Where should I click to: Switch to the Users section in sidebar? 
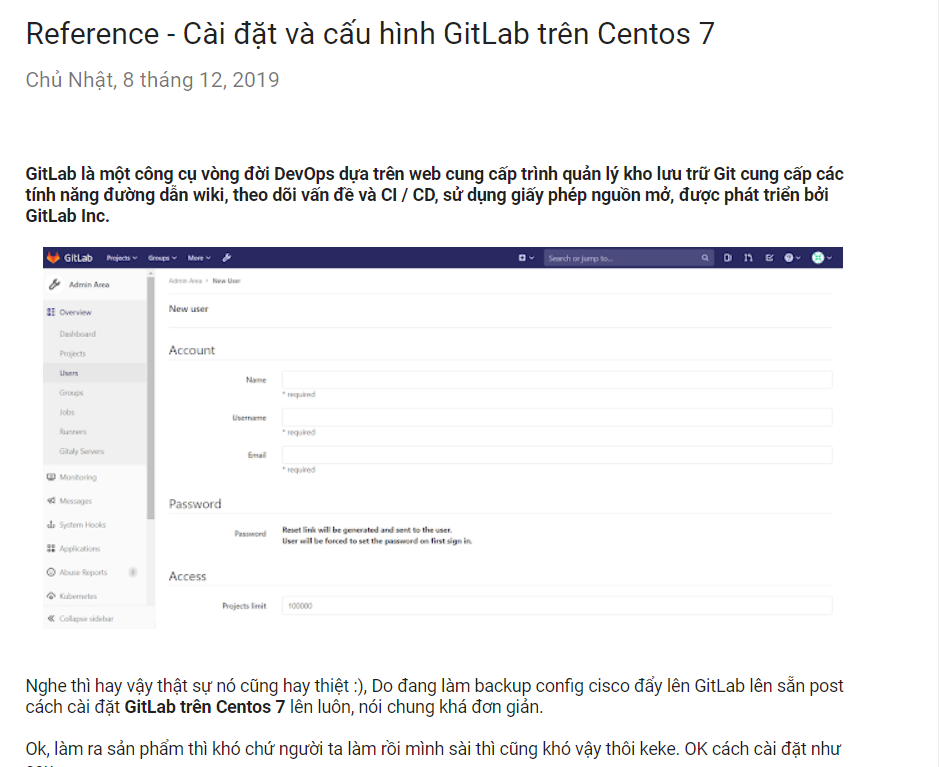click(68, 372)
